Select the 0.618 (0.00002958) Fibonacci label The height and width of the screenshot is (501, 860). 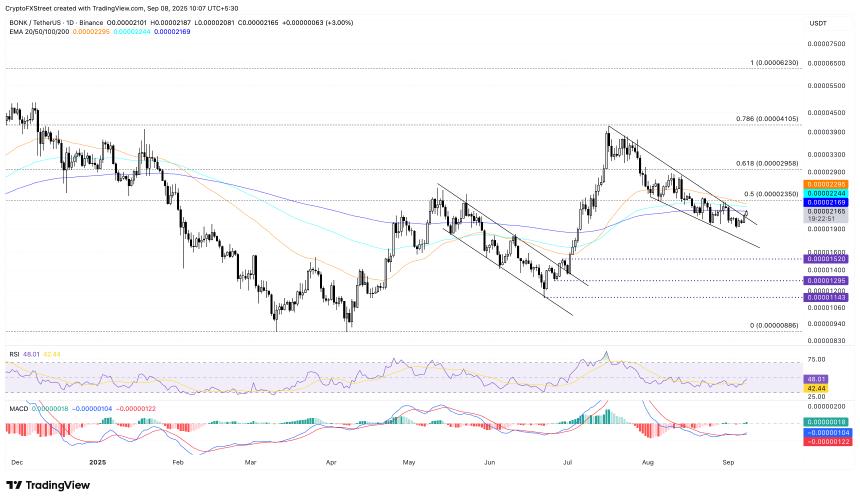[x=767, y=164]
